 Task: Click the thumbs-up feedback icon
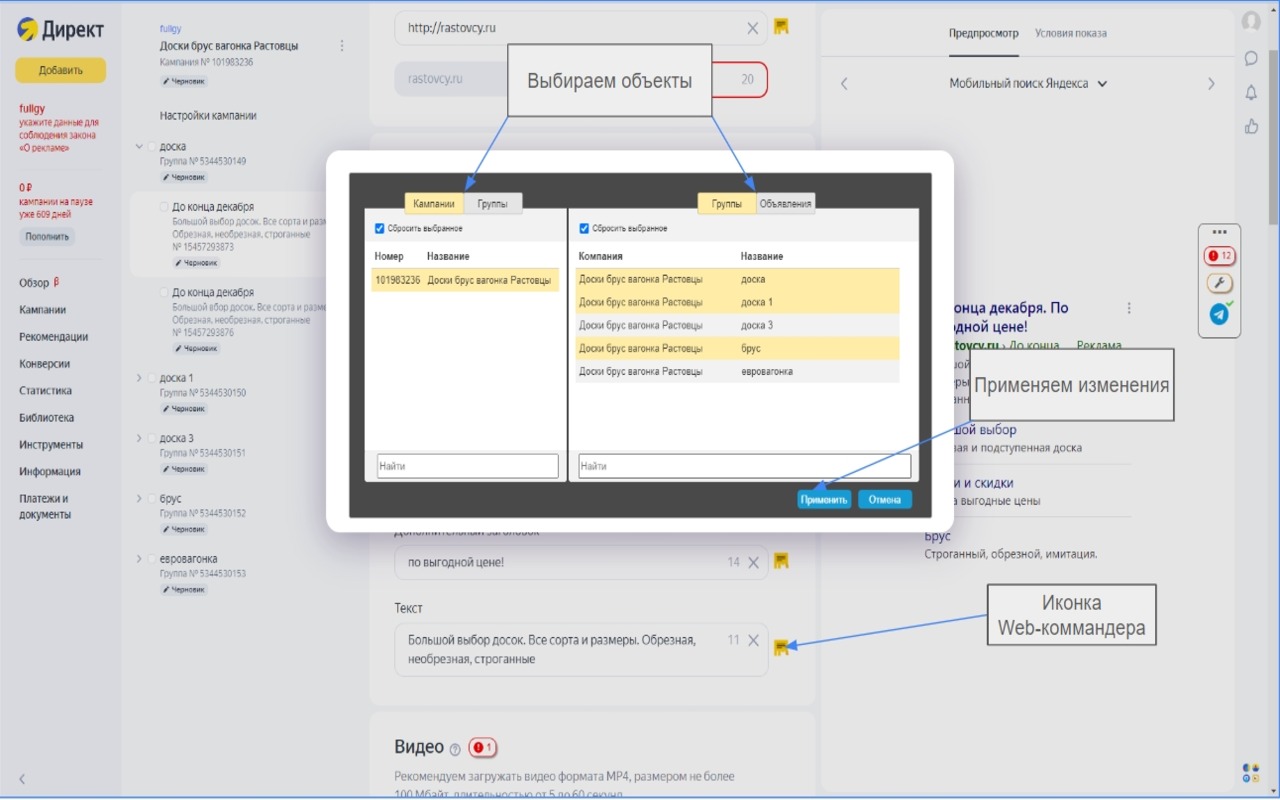click(1251, 126)
